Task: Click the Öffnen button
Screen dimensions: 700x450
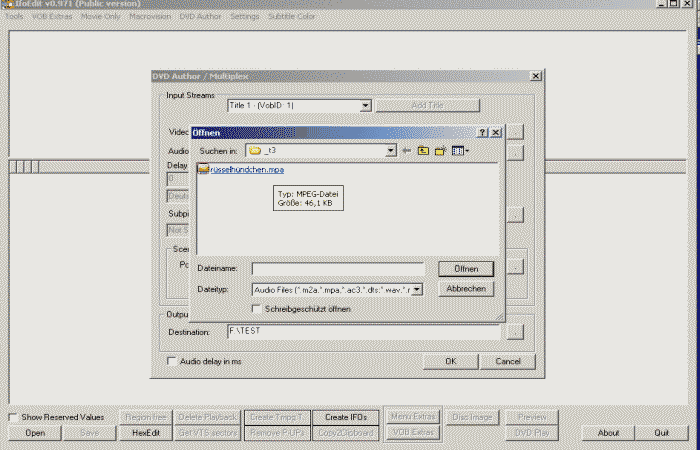Action: click(x=465, y=269)
